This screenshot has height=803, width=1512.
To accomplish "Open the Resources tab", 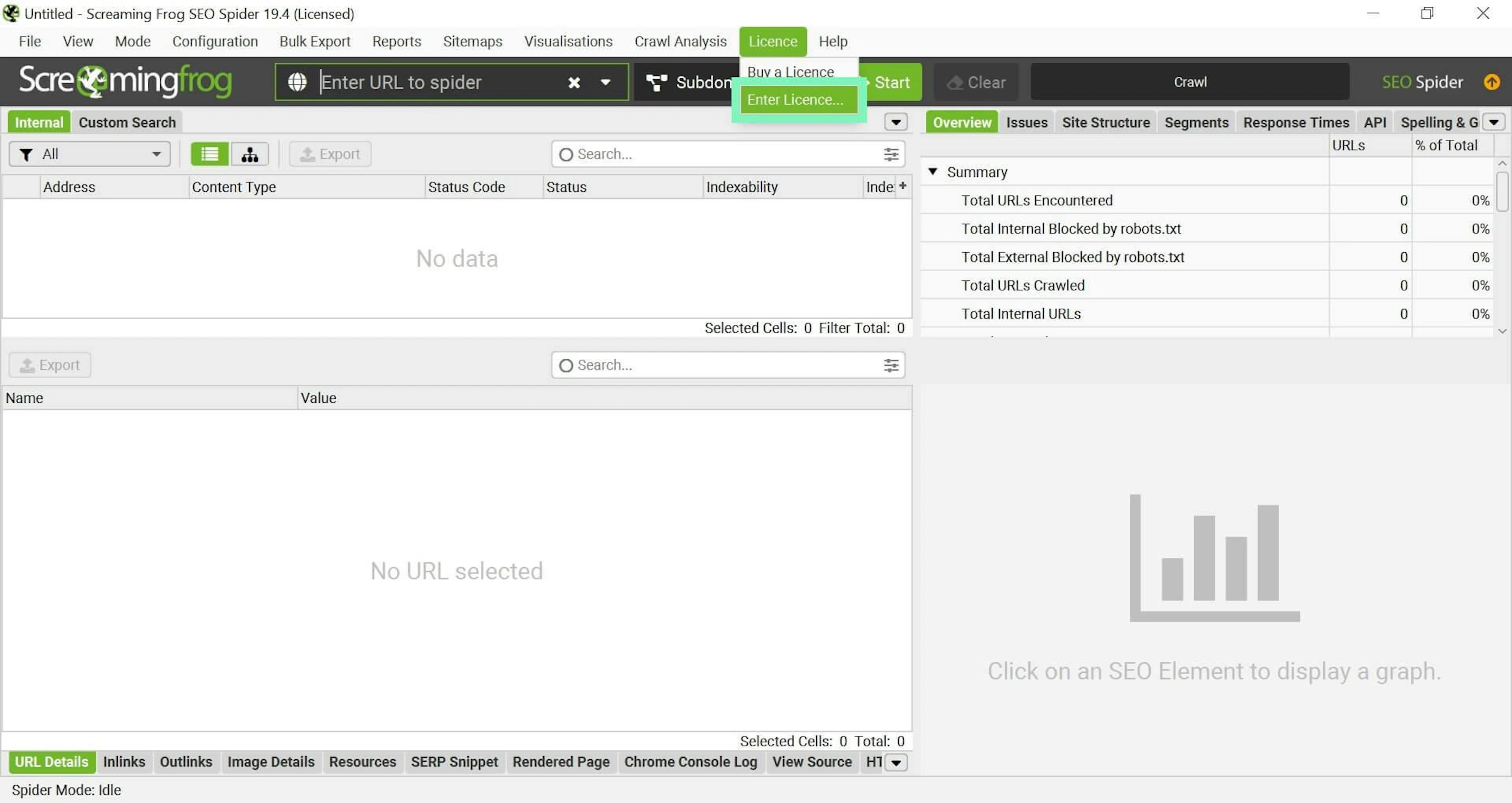I will (363, 762).
